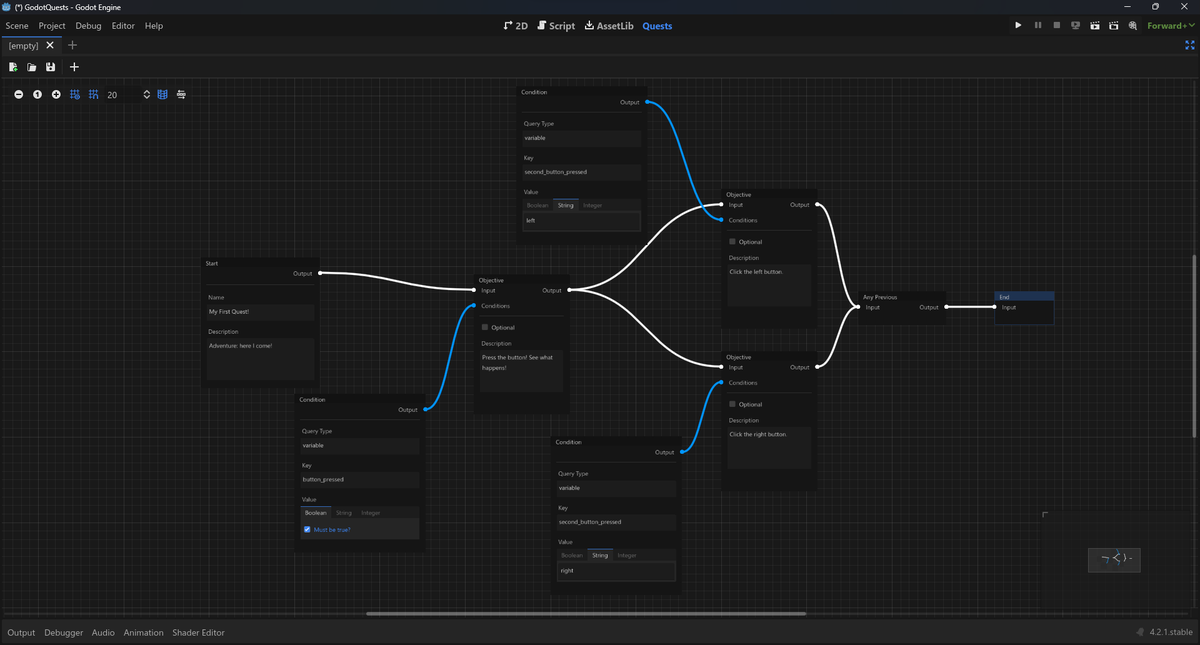Viewport: 1200px width, 645px height.
Task: Stop the running project
Action: tap(1056, 25)
